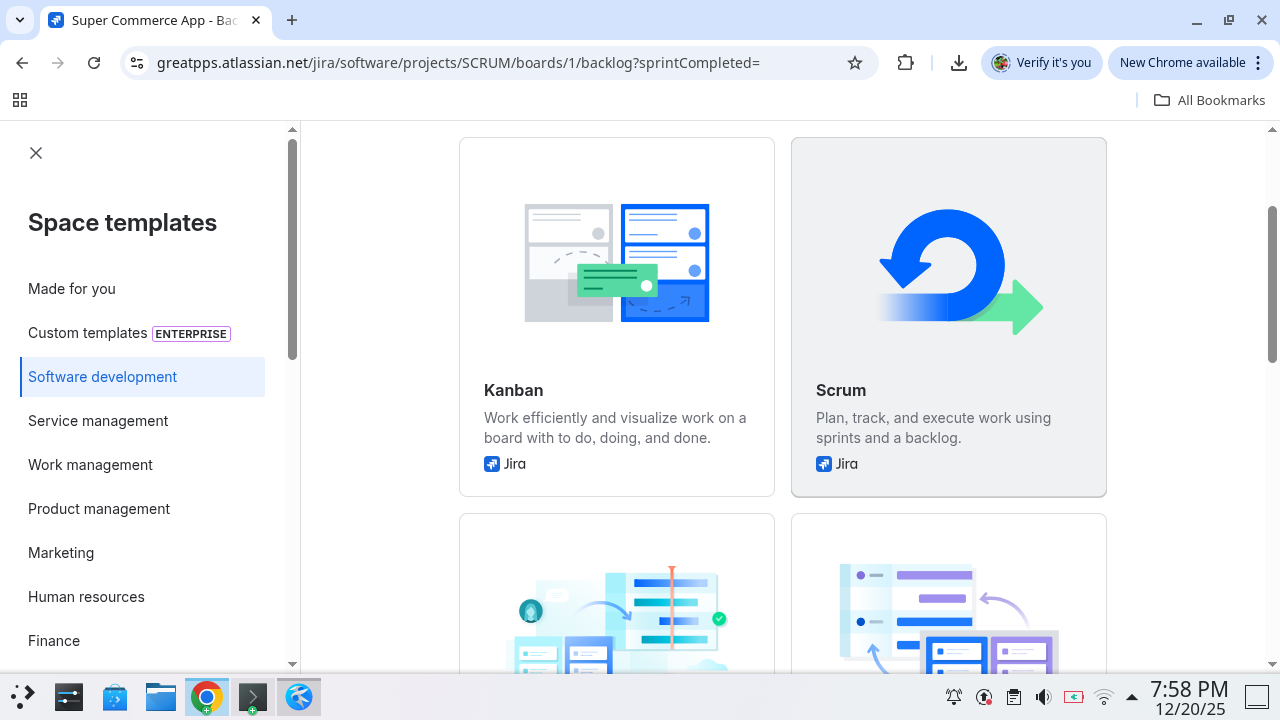Click main page scroll-down arrow

point(1272,664)
